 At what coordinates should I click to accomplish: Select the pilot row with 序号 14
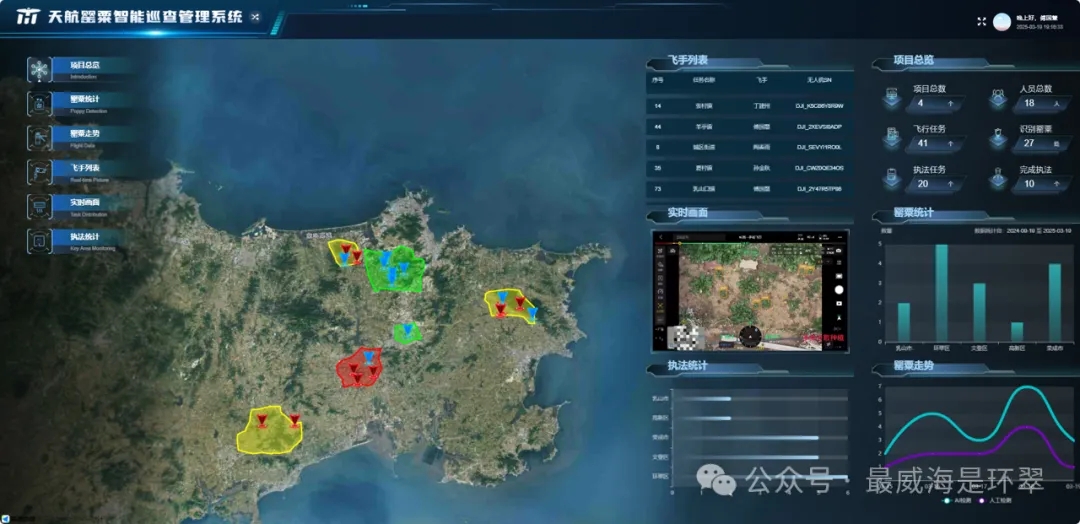pyautogui.click(x=746, y=105)
